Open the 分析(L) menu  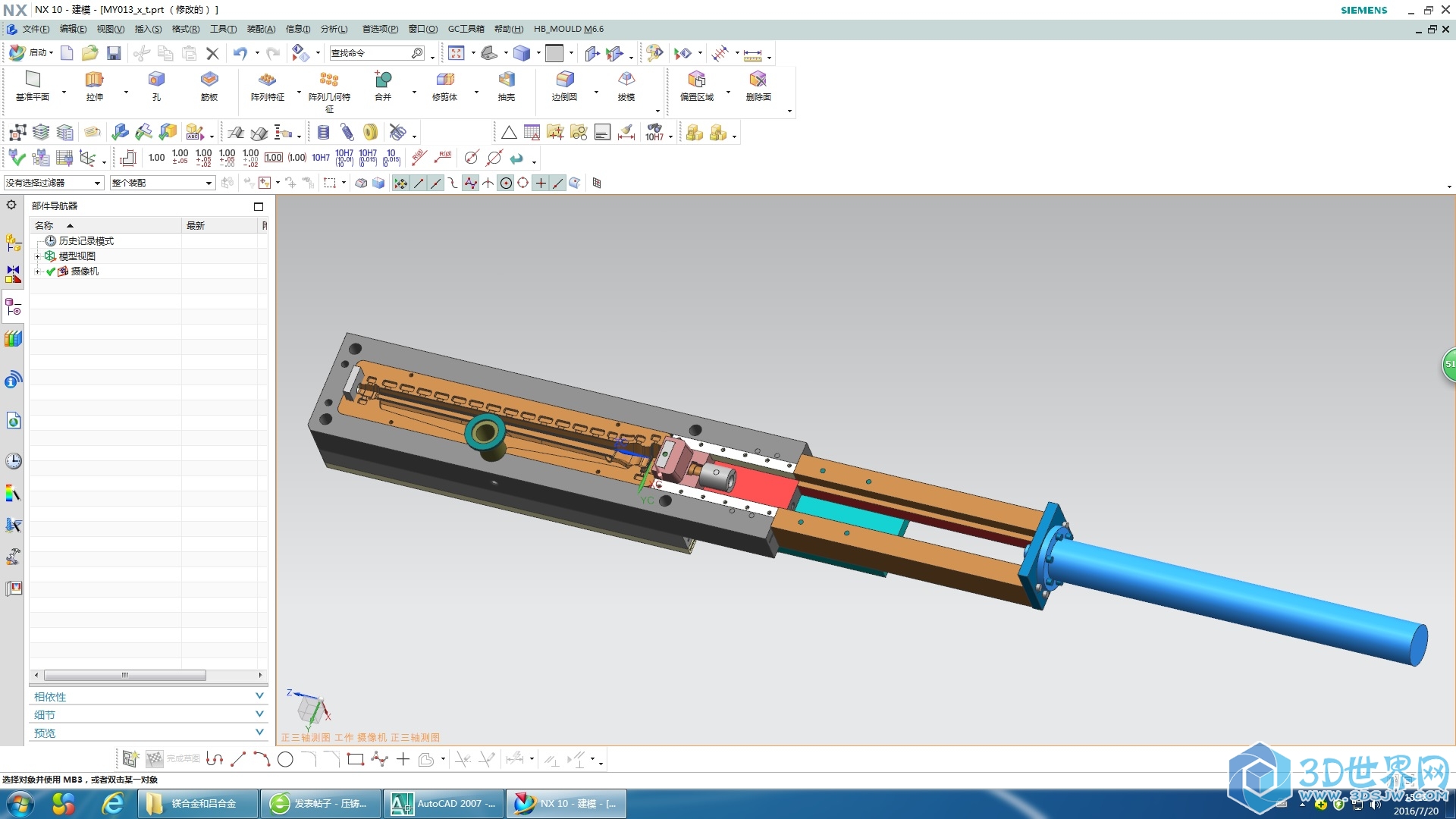tap(334, 29)
